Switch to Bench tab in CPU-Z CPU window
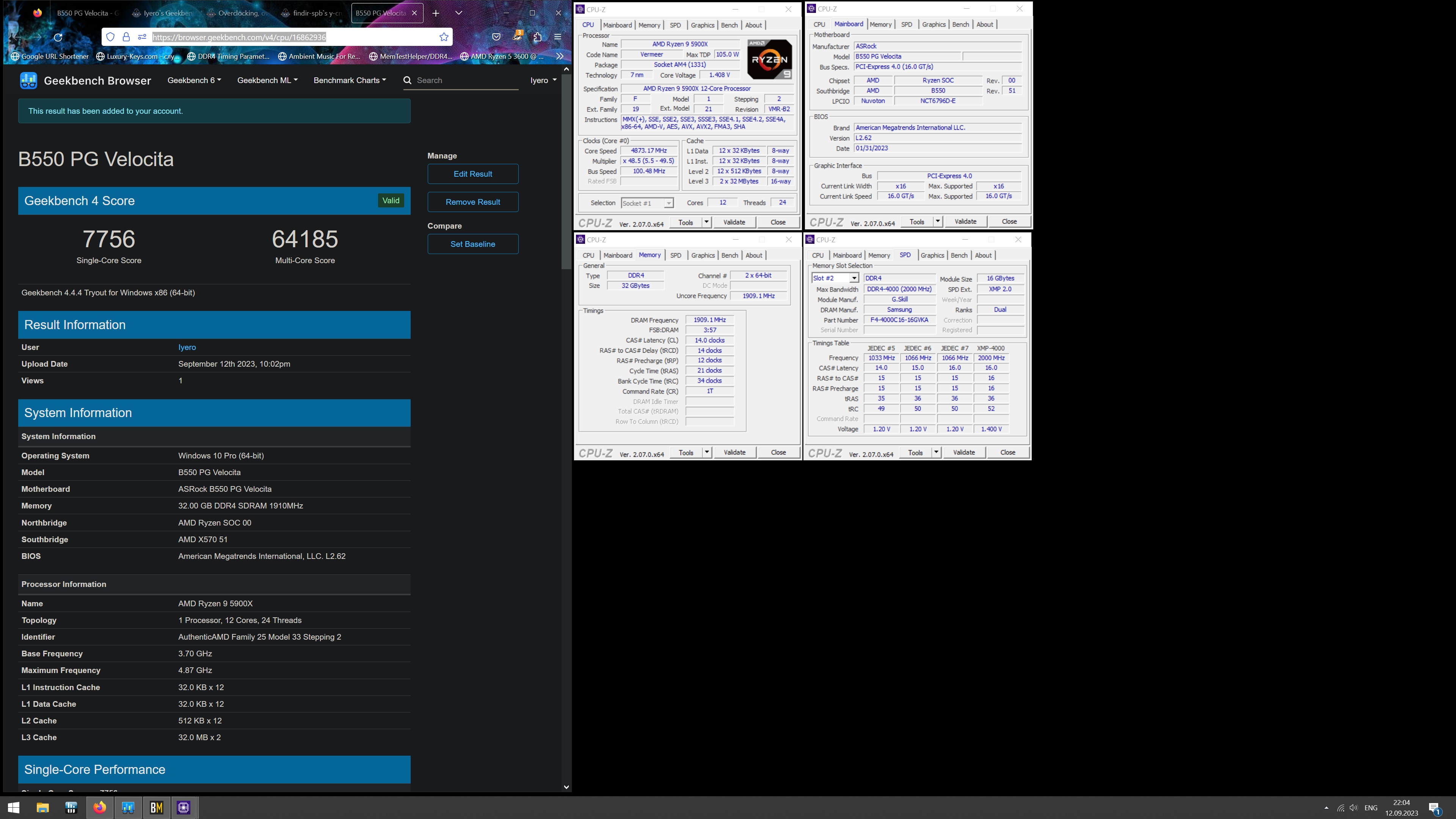 click(729, 25)
